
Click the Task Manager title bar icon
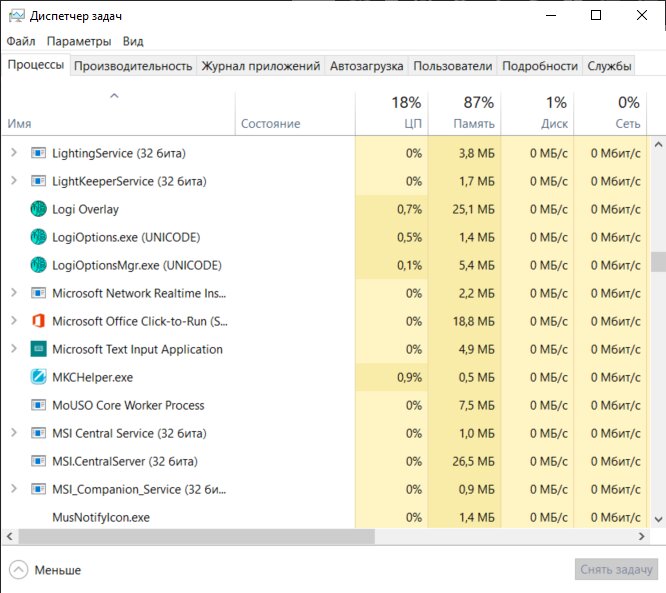tap(17, 16)
